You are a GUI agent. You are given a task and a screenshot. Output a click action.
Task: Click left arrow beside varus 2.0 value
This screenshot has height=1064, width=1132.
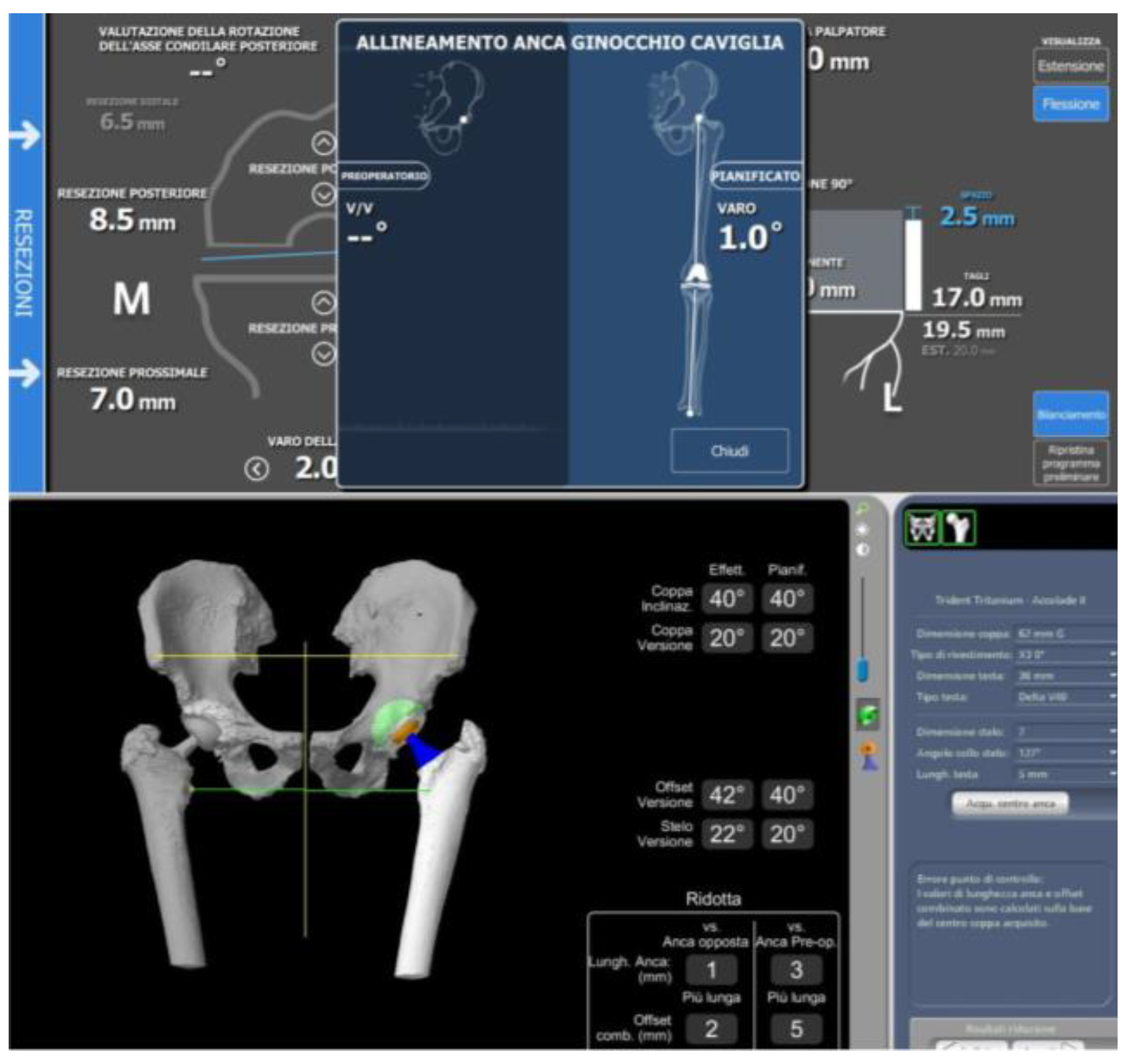[256, 470]
